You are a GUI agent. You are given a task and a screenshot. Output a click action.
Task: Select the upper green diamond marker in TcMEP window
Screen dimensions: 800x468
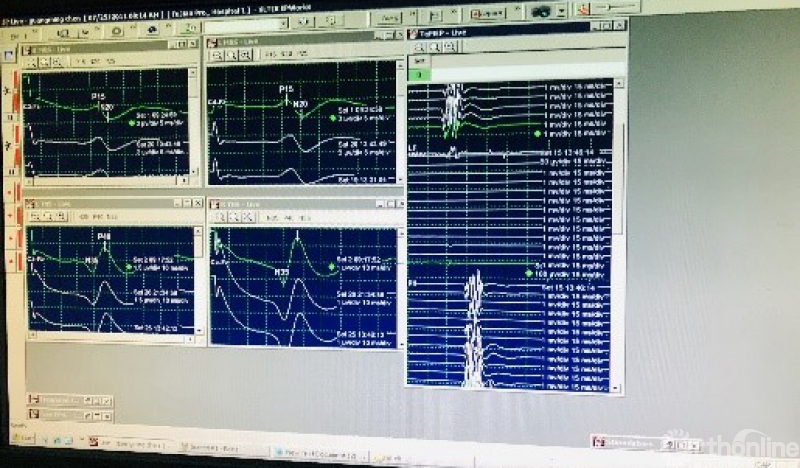[537, 133]
